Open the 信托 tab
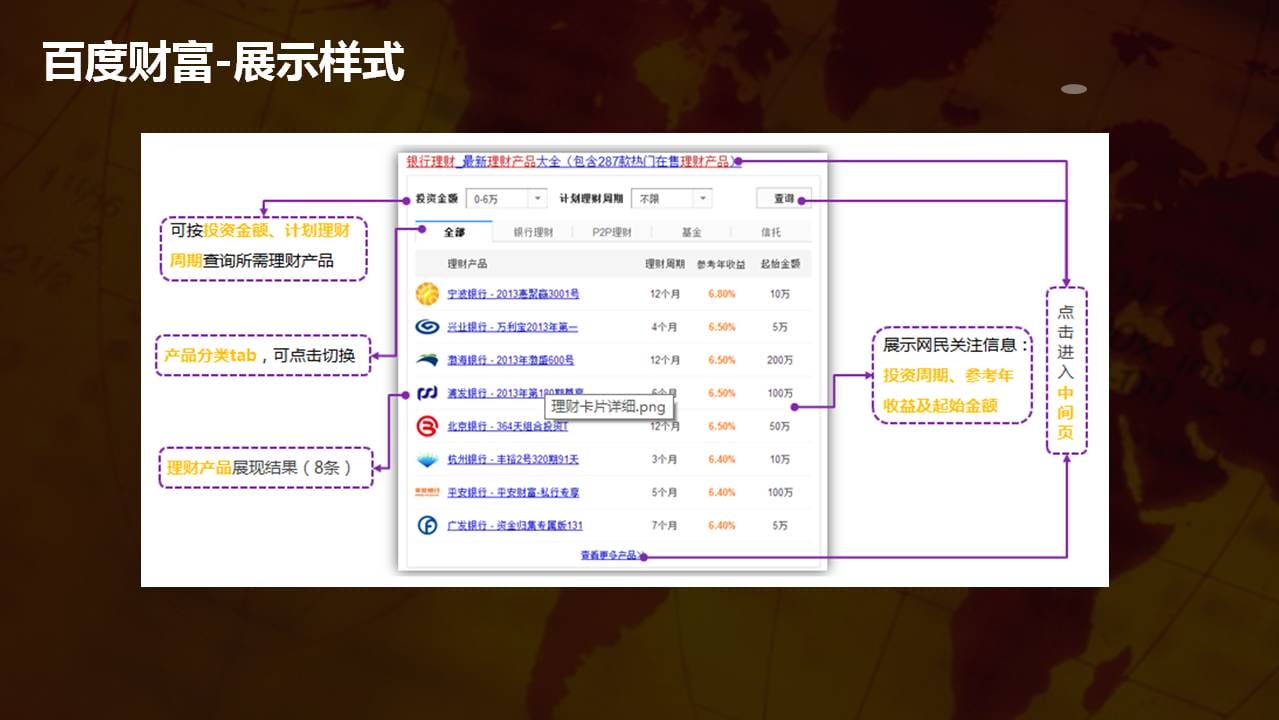Viewport: 1279px width, 720px height. [x=771, y=232]
